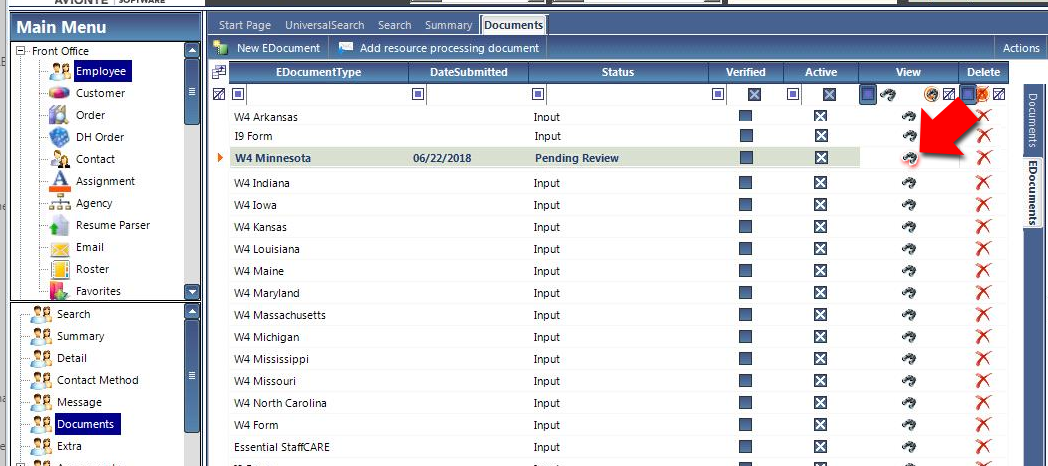The height and width of the screenshot is (466, 1048).
Task: Delete the W4 Louisiana document with red X
Action: coord(983,249)
